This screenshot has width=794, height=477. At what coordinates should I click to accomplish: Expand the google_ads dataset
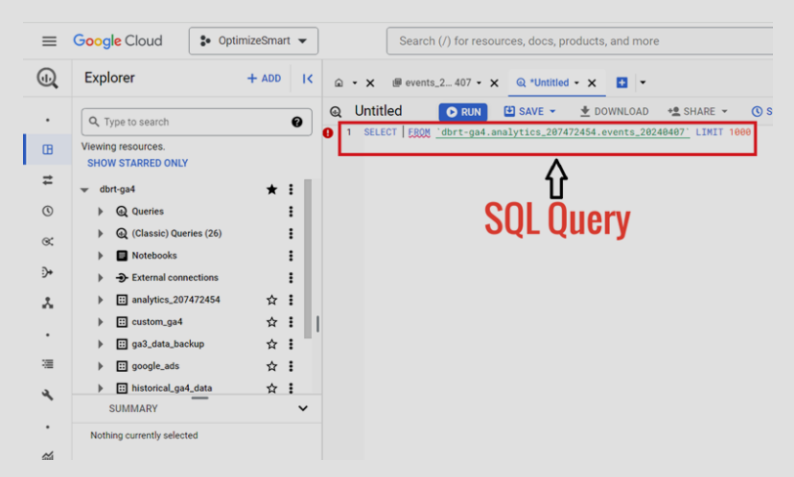[x=100, y=366]
